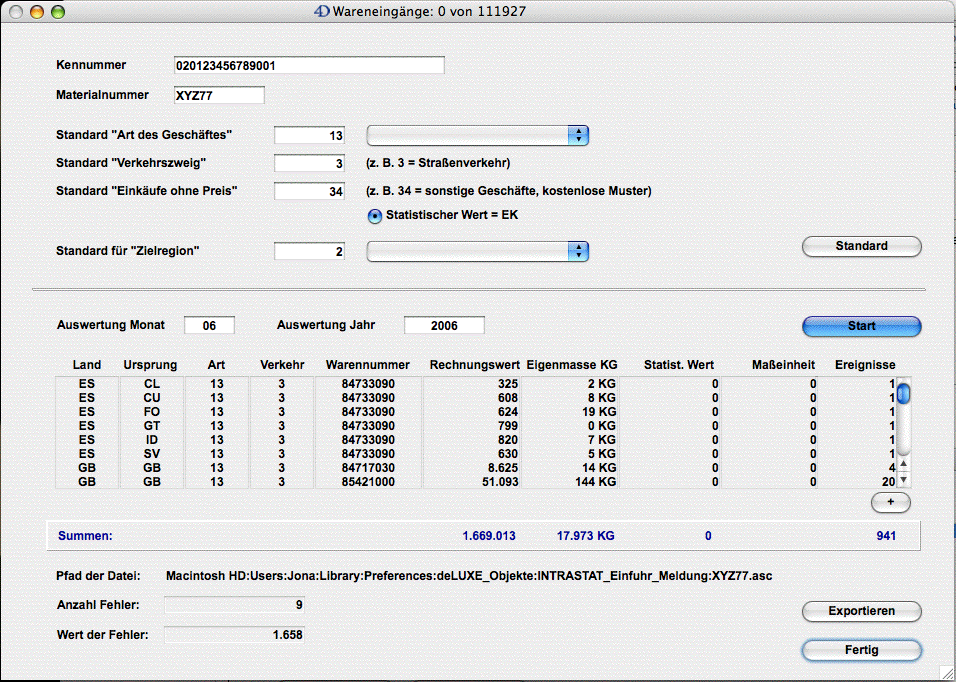
Task: Select the GB row with Warennummer 85421000
Action: point(400,481)
